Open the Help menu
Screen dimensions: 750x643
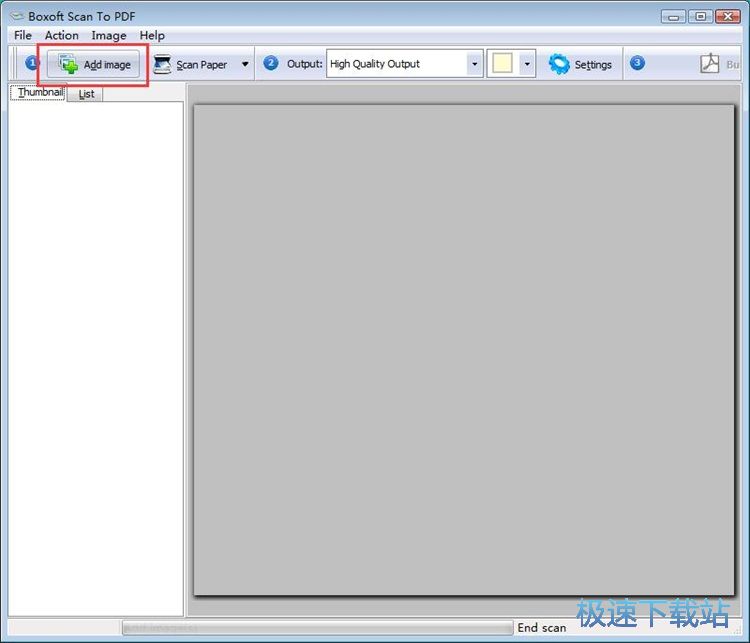click(152, 35)
